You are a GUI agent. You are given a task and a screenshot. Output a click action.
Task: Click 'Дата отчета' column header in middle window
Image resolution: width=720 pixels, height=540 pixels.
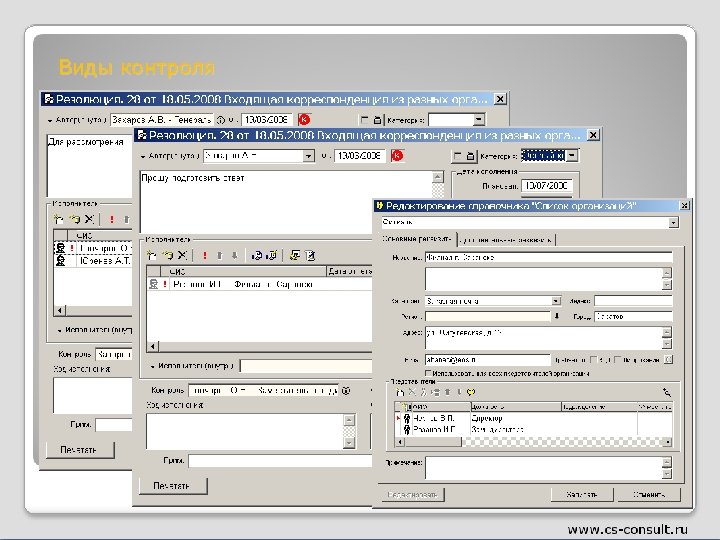tap(349, 271)
